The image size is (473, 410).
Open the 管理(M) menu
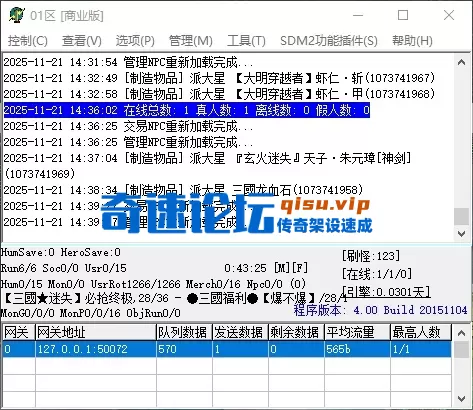click(191, 41)
